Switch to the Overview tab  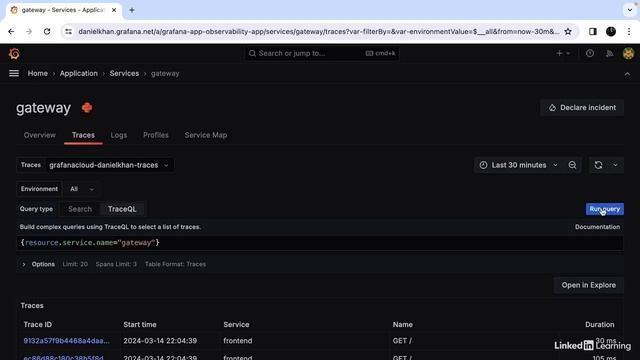click(40, 135)
